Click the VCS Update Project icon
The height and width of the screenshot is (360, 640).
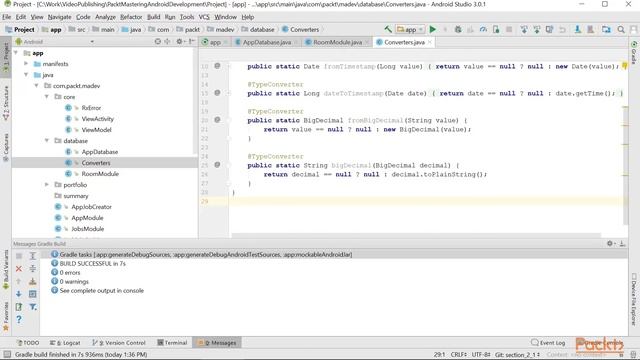point(524,29)
